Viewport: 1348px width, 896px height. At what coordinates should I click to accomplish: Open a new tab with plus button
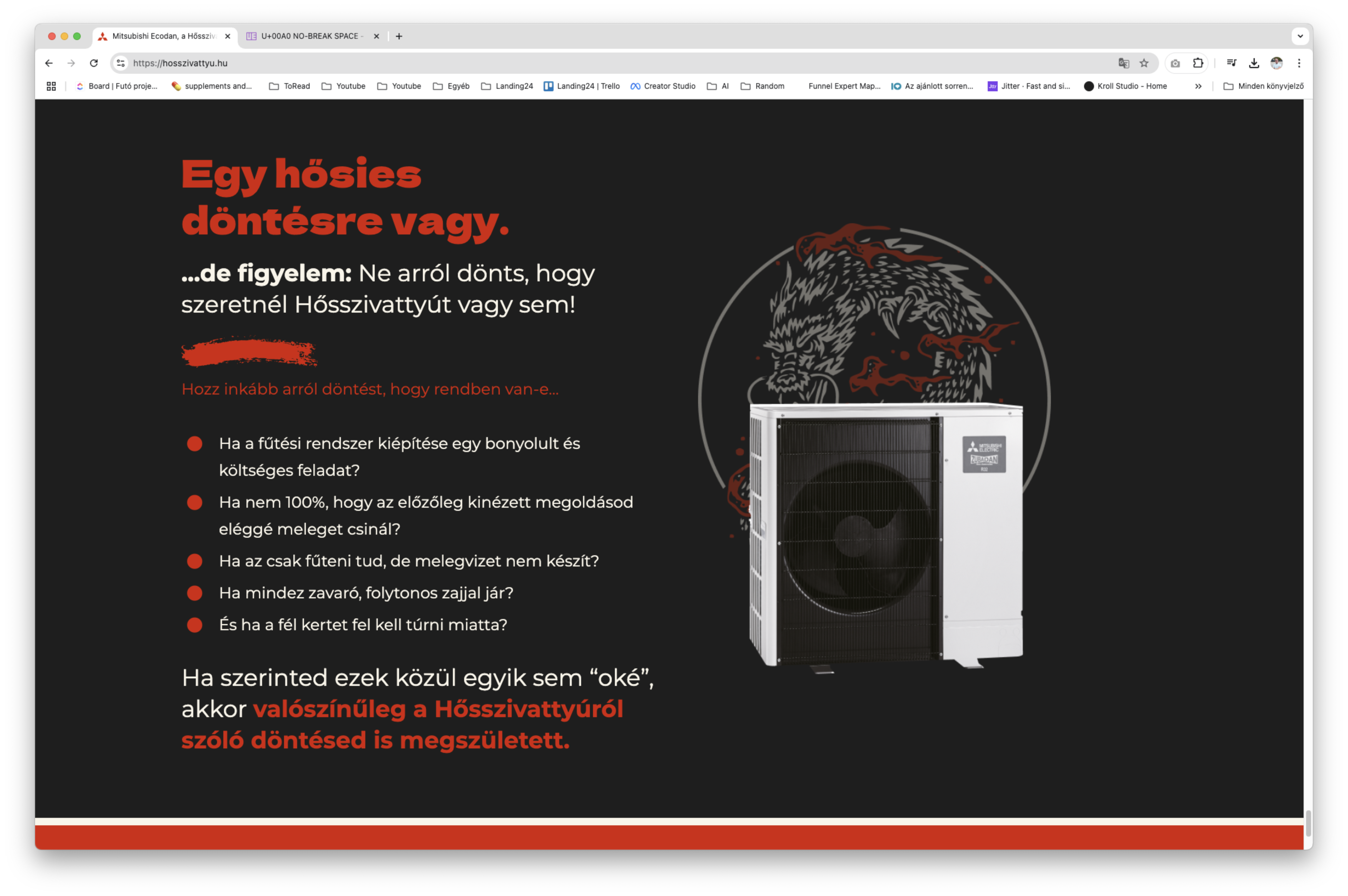tap(399, 36)
